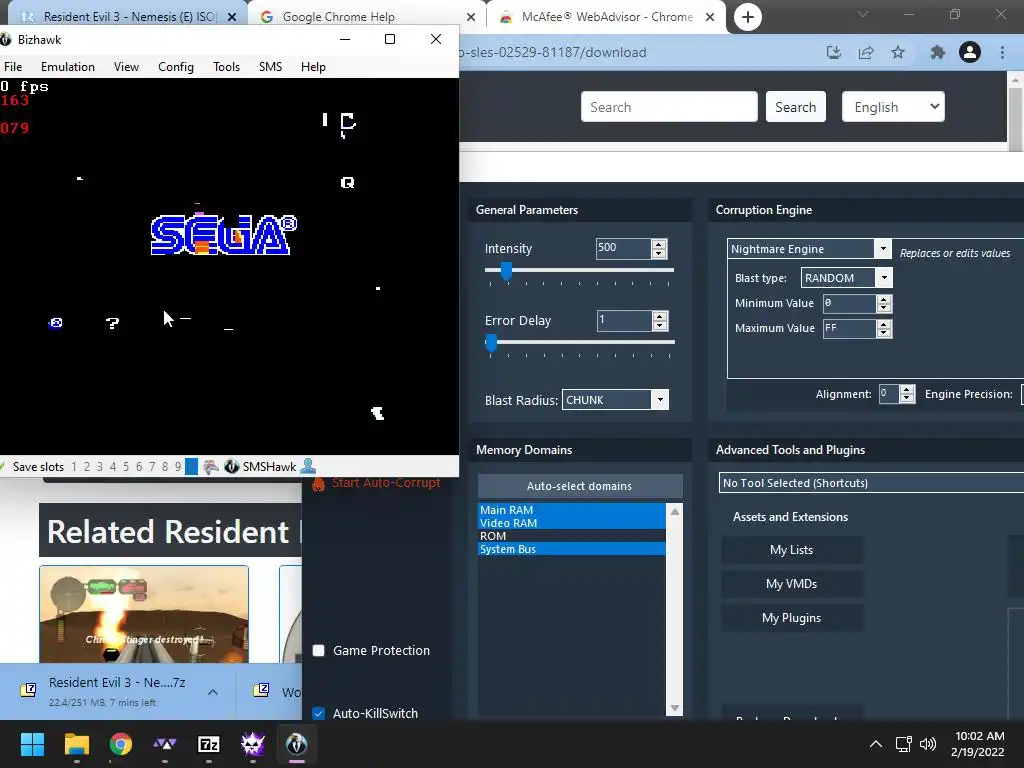Click Auto-select domains button

coord(579,486)
